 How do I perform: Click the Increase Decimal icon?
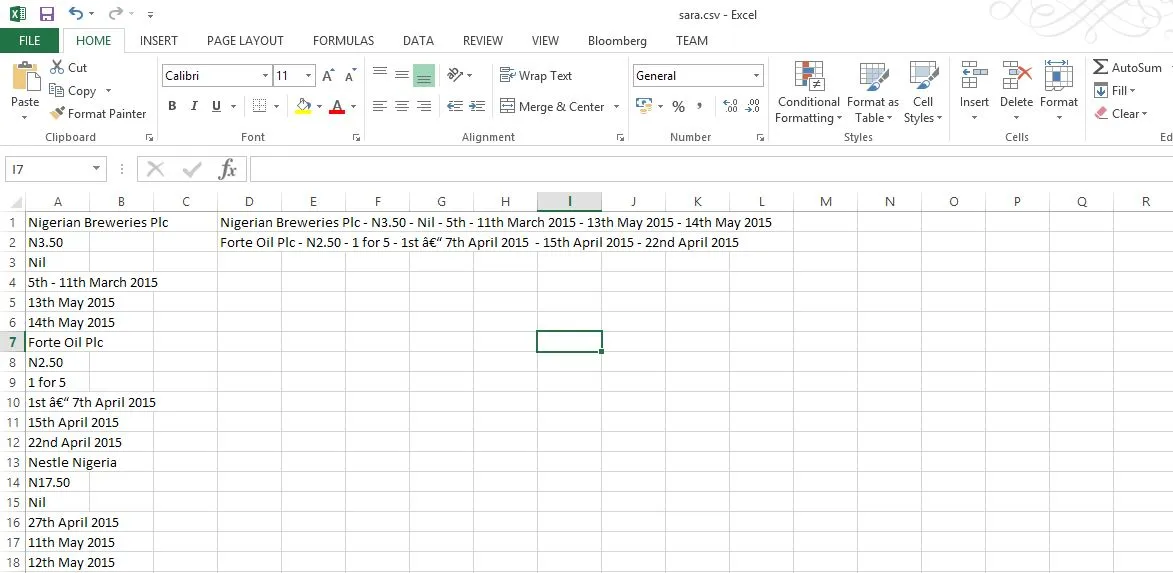point(731,106)
